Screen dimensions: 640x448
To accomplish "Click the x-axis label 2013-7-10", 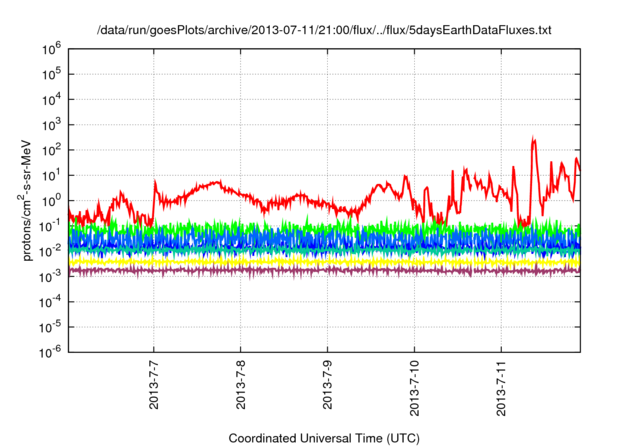I will 415,388.
